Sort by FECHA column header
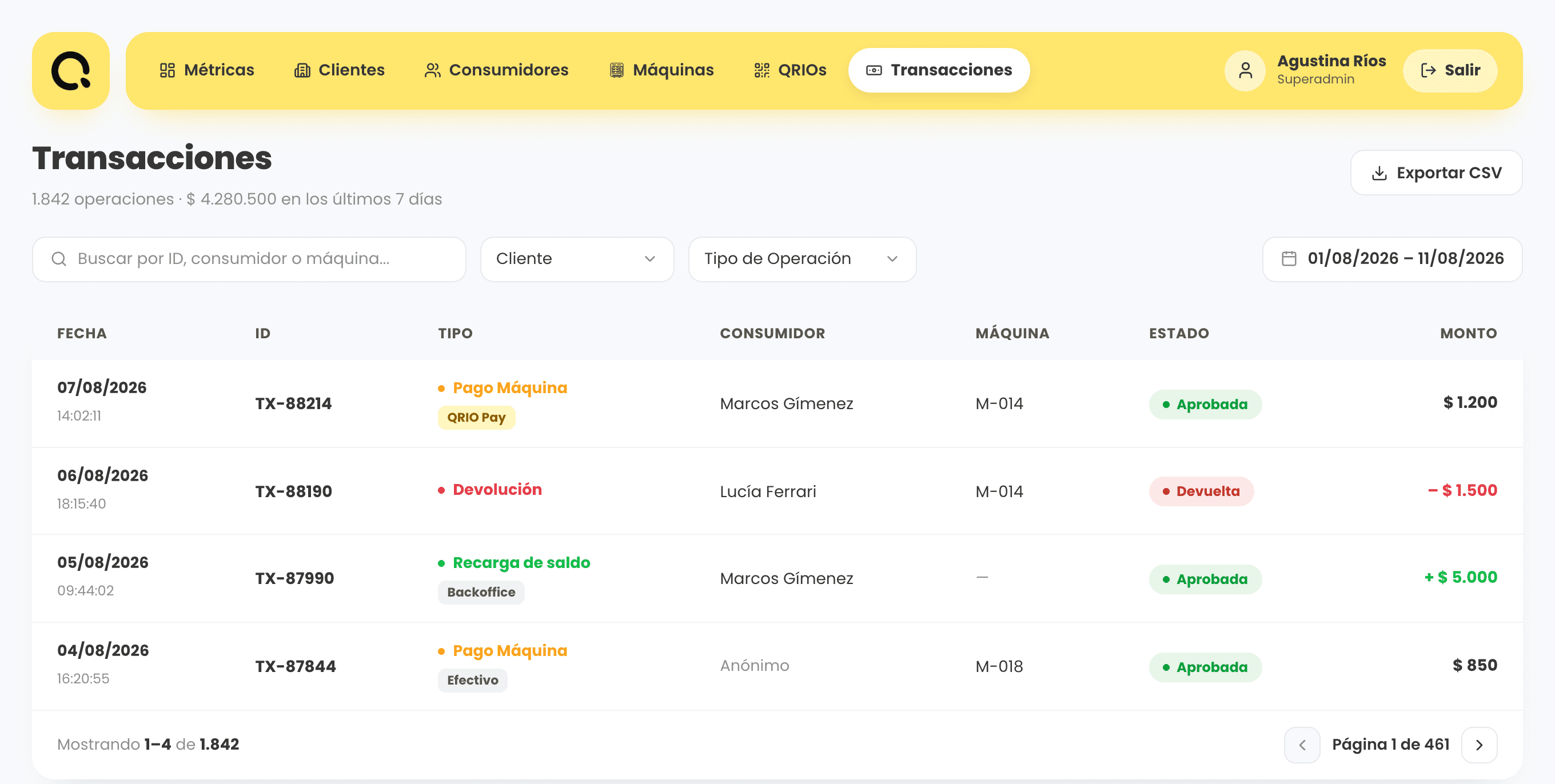Screen dimensions: 1555x784 pos(82,334)
